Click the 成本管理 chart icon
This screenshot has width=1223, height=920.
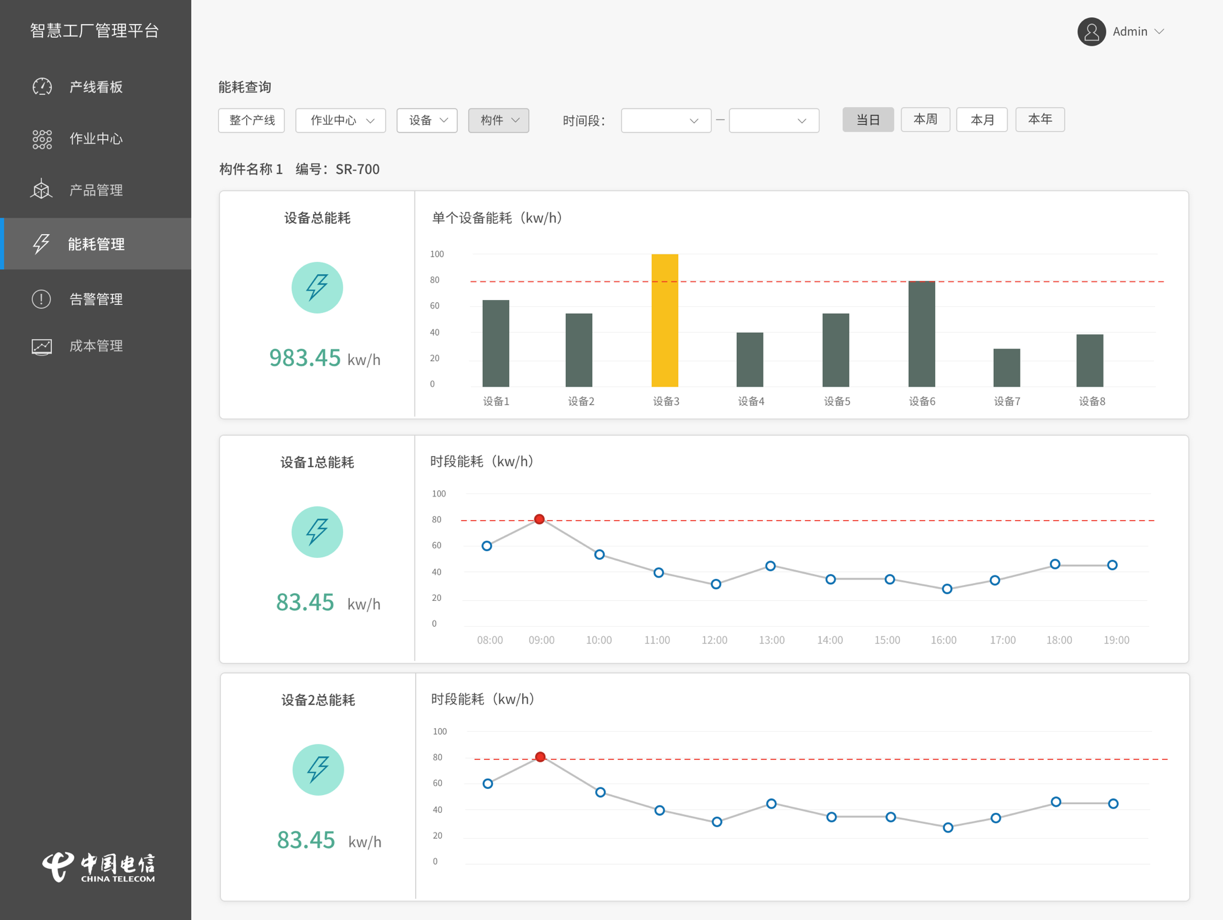point(42,346)
